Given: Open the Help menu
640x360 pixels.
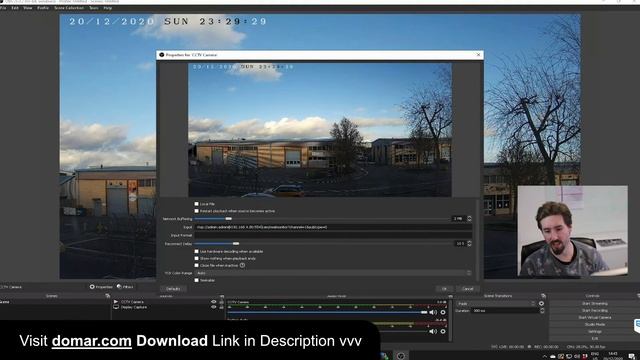Looking at the screenshot, I should click(x=108, y=8).
